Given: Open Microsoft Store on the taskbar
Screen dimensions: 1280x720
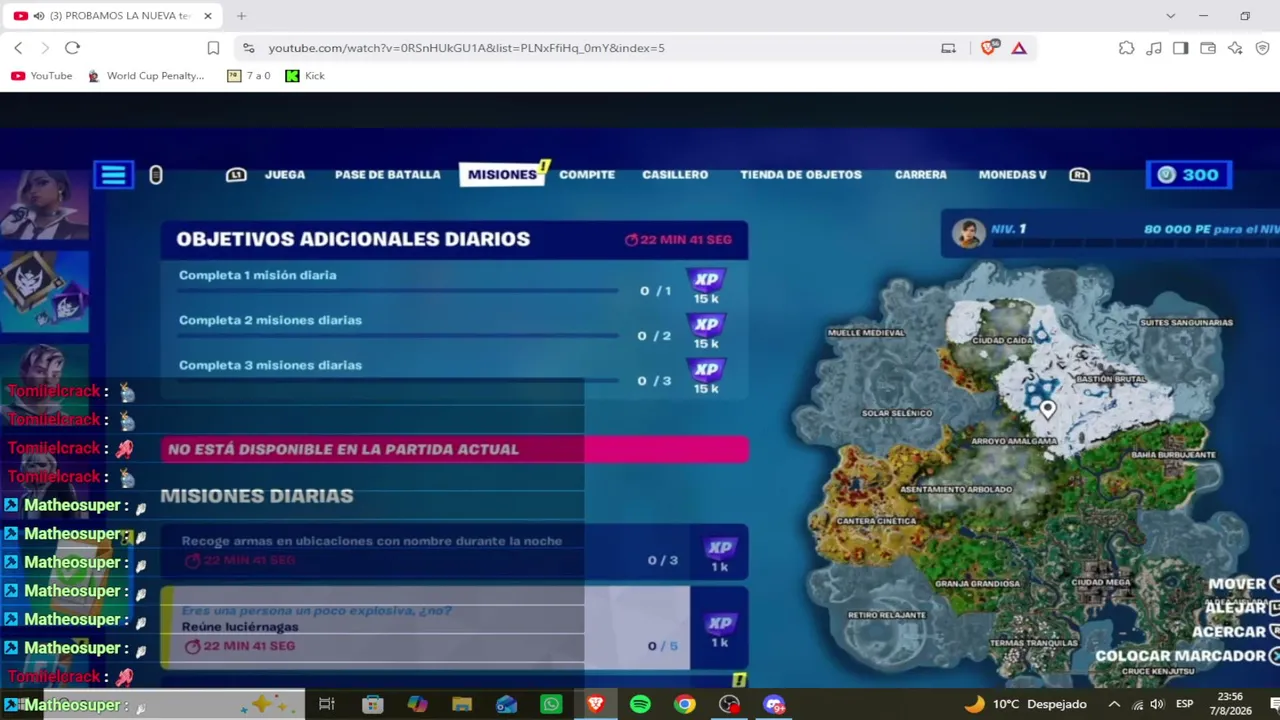Looking at the screenshot, I should [x=372, y=704].
